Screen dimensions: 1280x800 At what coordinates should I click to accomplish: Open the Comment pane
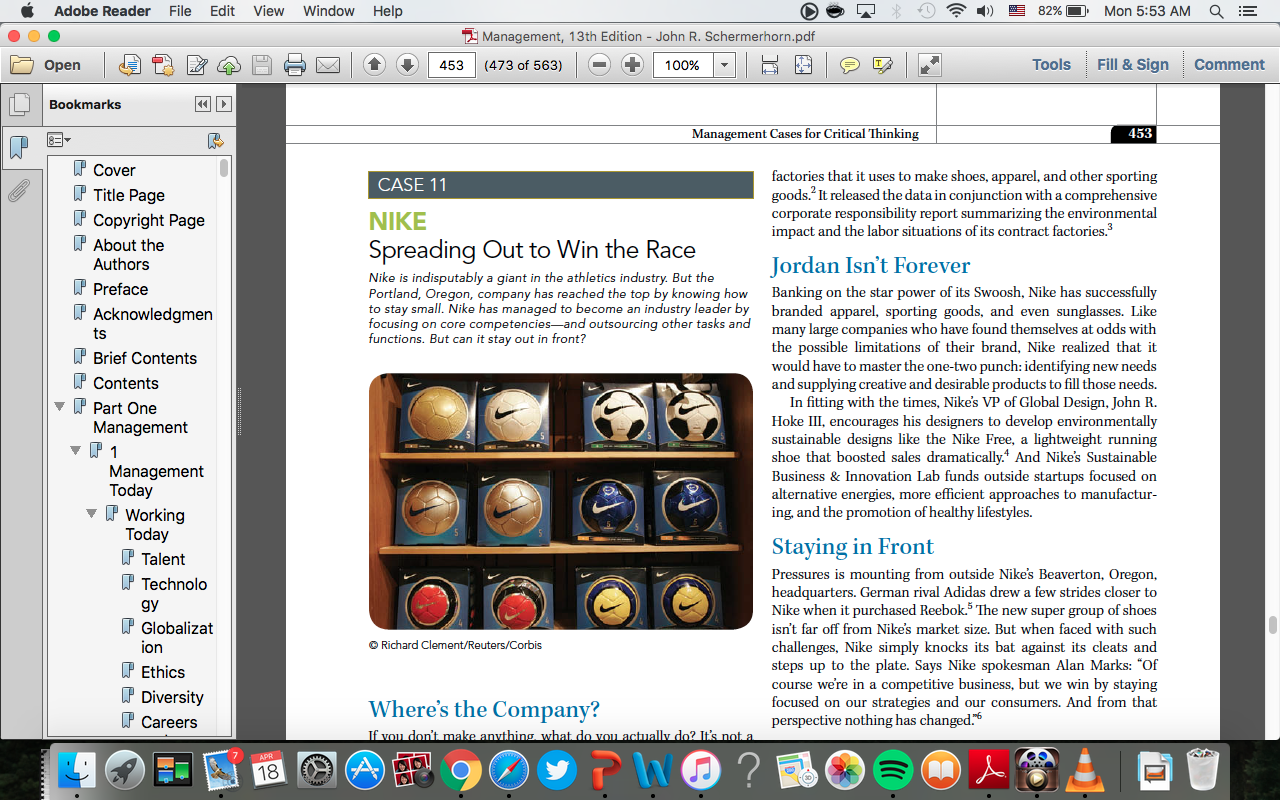[1229, 65]
